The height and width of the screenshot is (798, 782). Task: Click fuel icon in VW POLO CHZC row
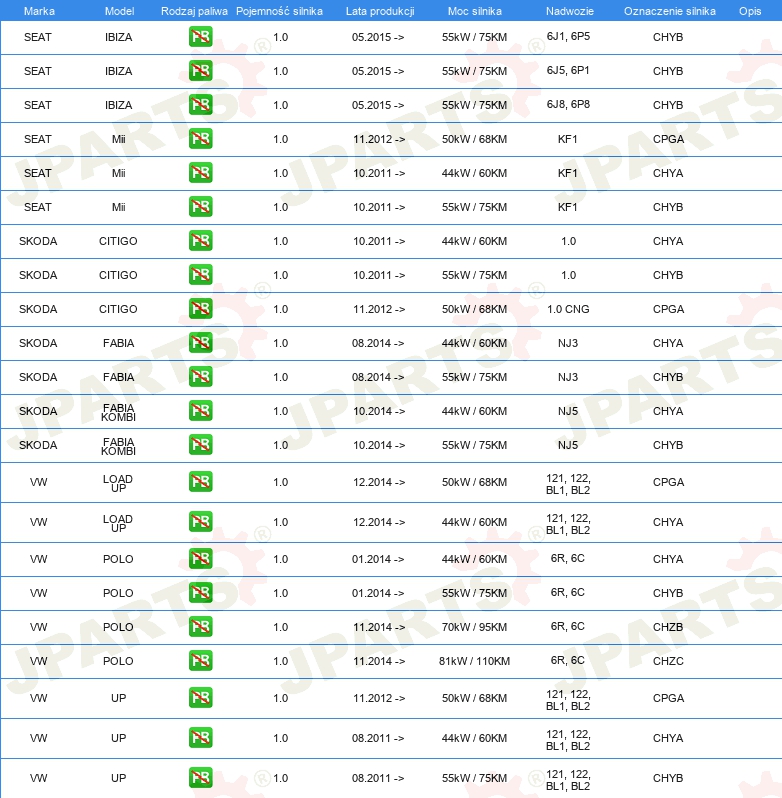(200, 661)
